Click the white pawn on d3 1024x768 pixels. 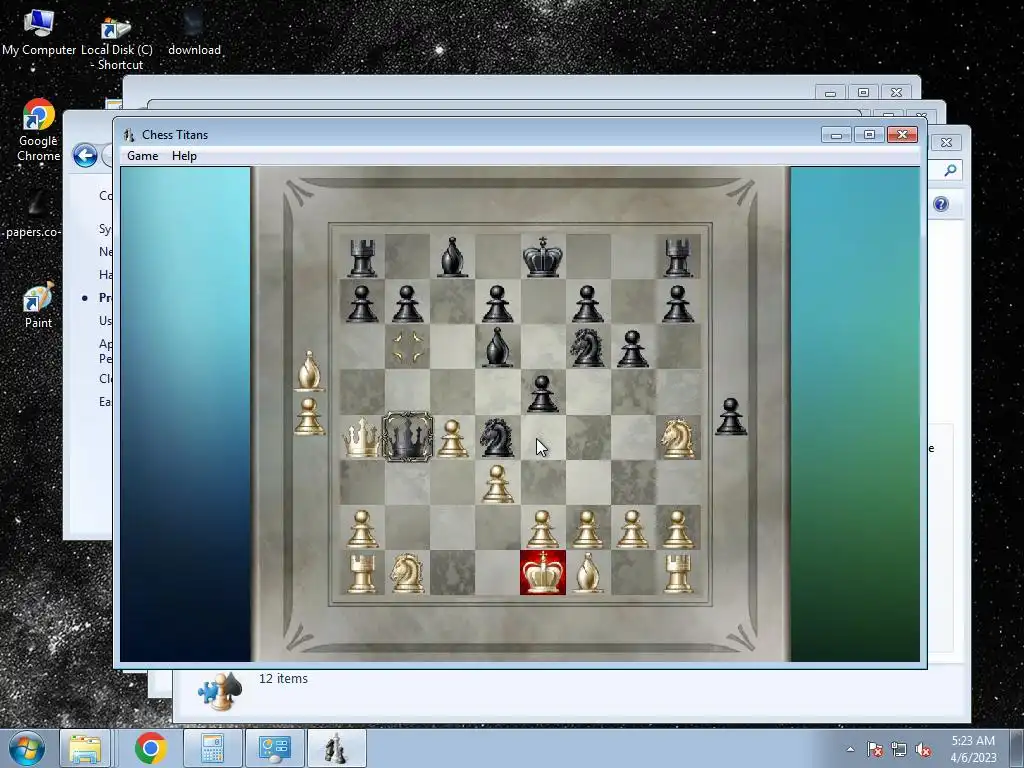[x=498, y=483]
